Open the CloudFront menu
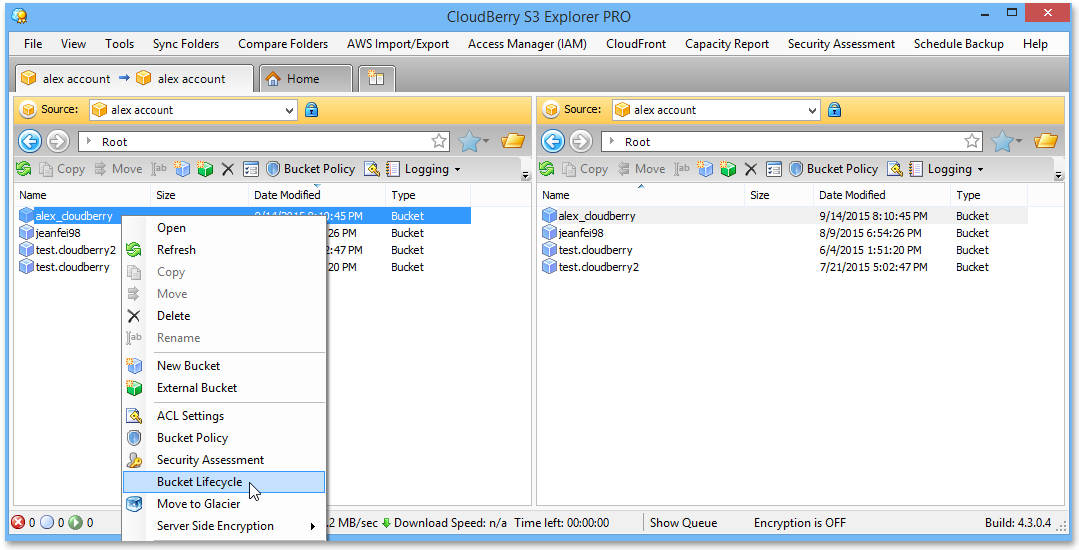This screenshot has height=550, width=1079. pyautogui.click(x=636, y=43)
